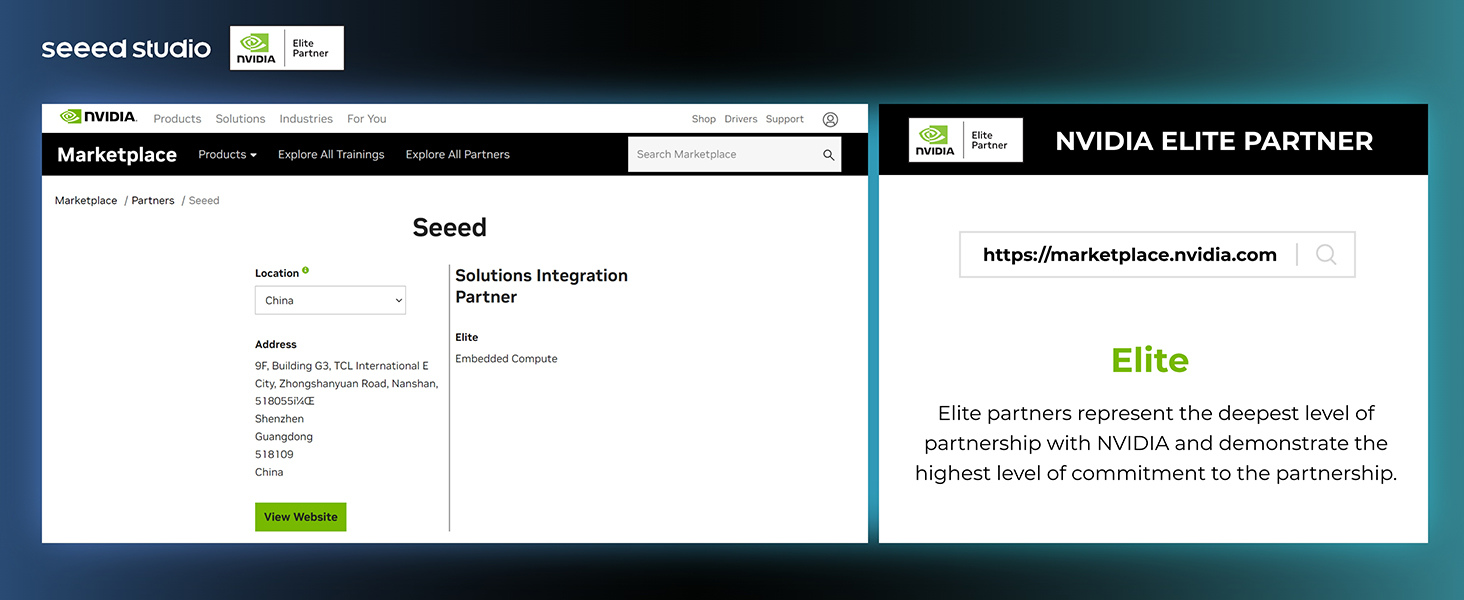1464x600 pixels.
Task: Open the Industries menu
Action: tap(306, 119)
